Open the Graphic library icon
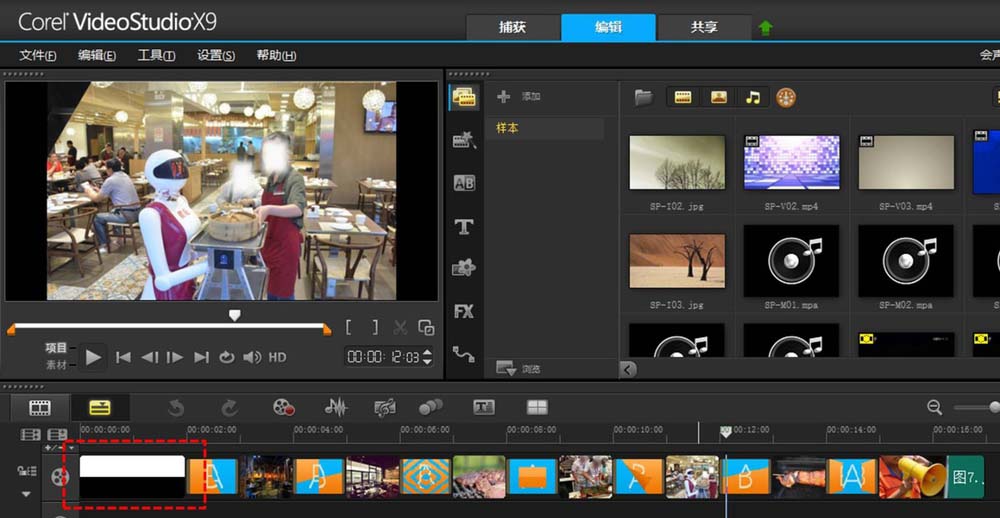1000x518 pixels. (464, 269)
